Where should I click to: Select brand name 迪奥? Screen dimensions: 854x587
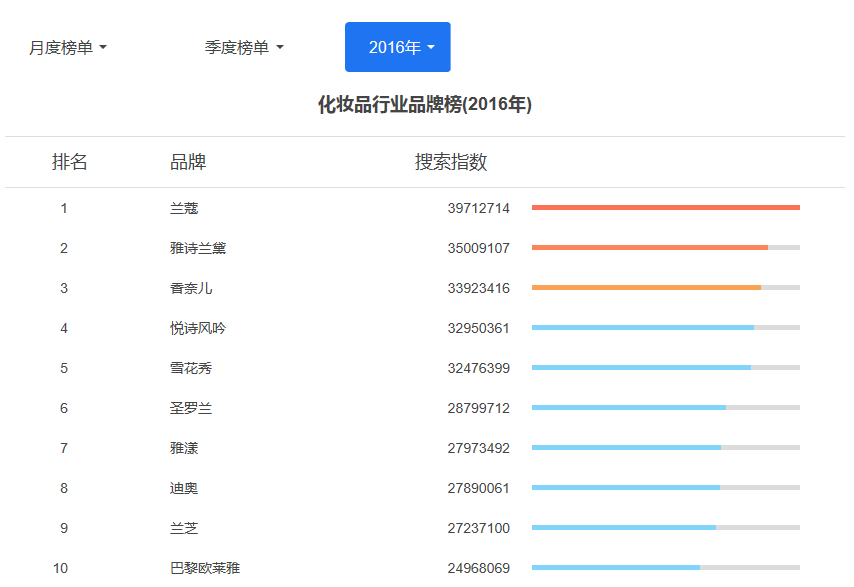click(184, 488)
